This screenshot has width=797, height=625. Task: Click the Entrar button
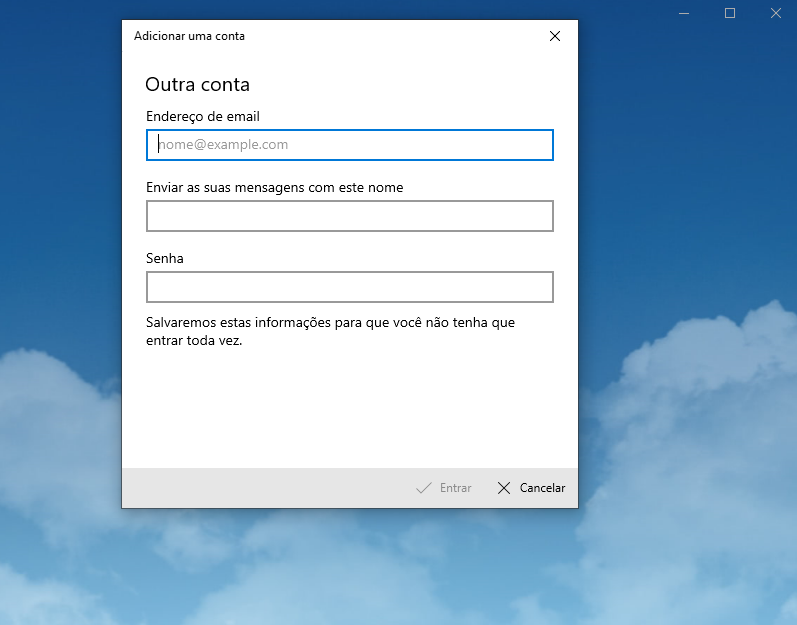coord(444,488)
